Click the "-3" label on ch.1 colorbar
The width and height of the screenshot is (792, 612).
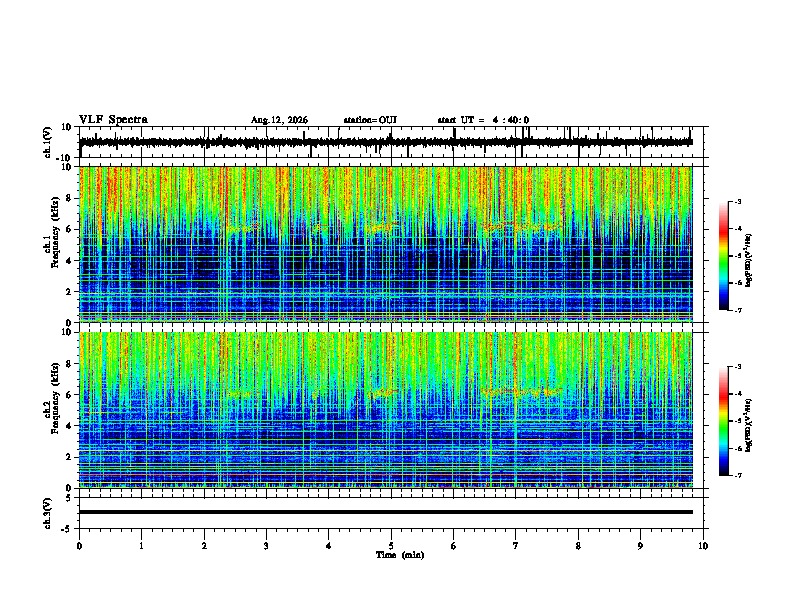738,201
